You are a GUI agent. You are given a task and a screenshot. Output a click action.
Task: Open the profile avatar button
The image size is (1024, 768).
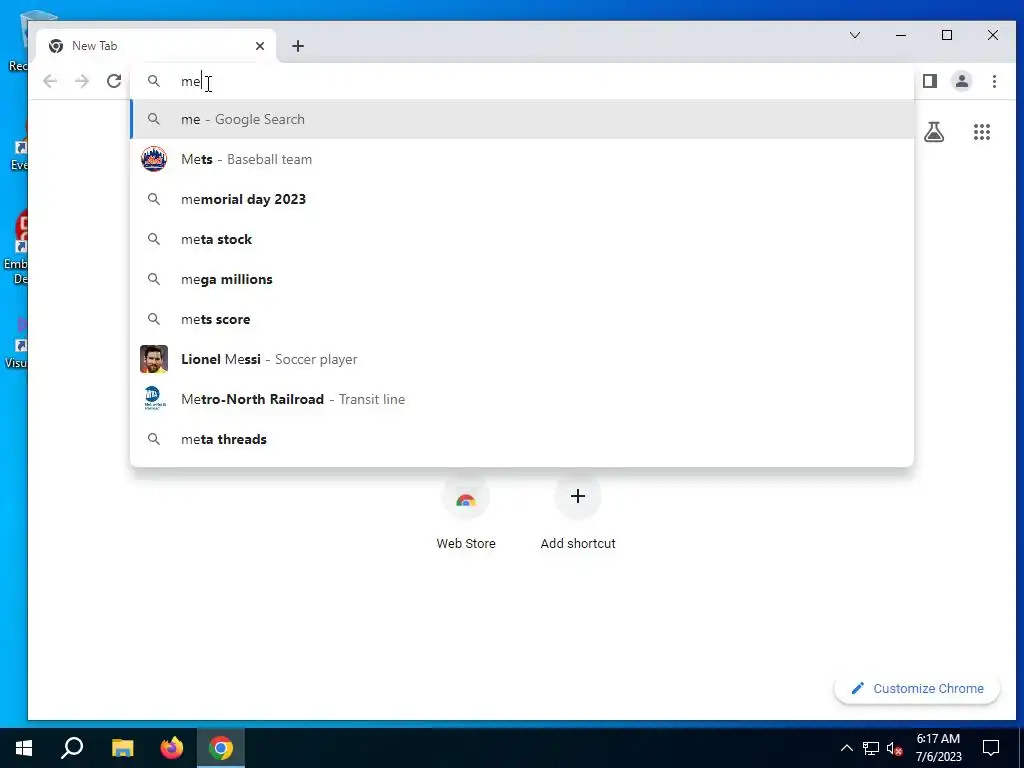click(962, 81)
